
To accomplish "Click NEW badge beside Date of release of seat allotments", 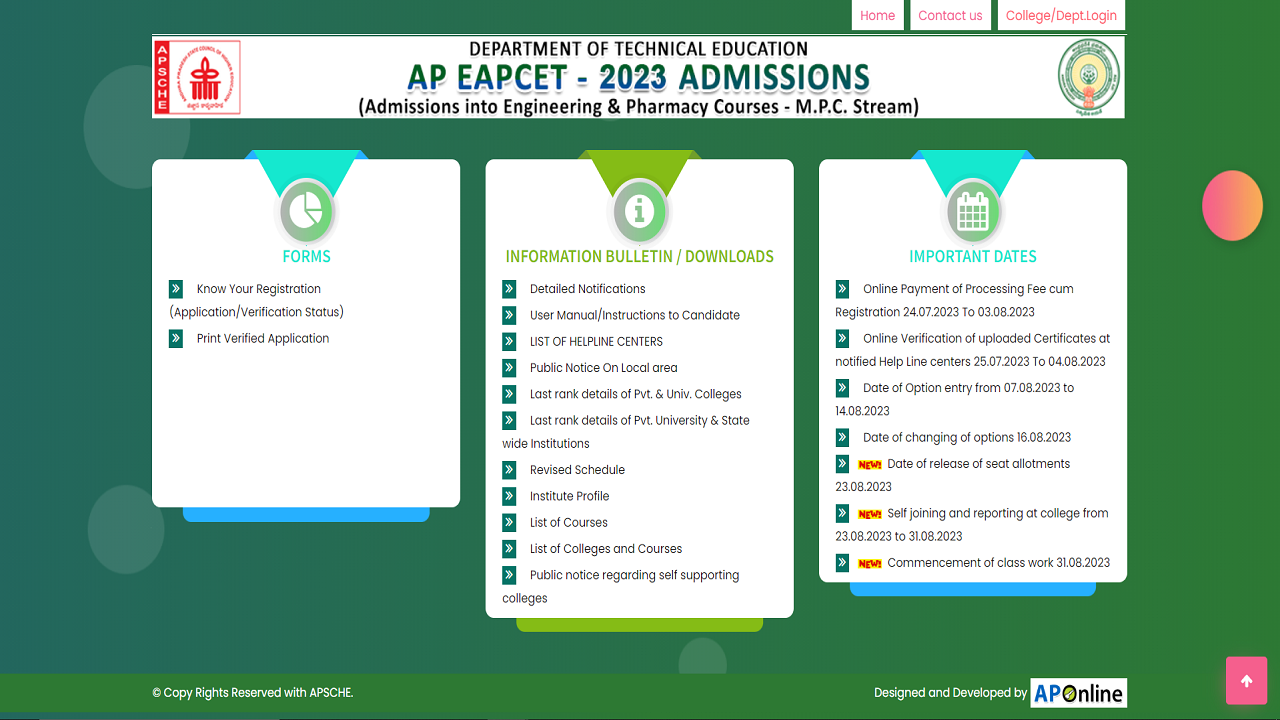I will (x=870, y=465).
